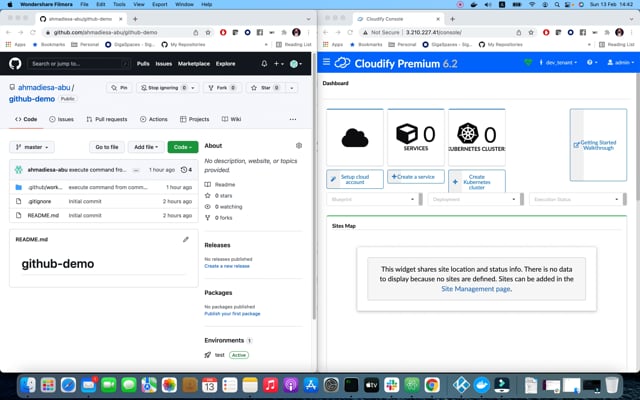Click the GitHub page vertical scrollbar

[x=314, y=186]
